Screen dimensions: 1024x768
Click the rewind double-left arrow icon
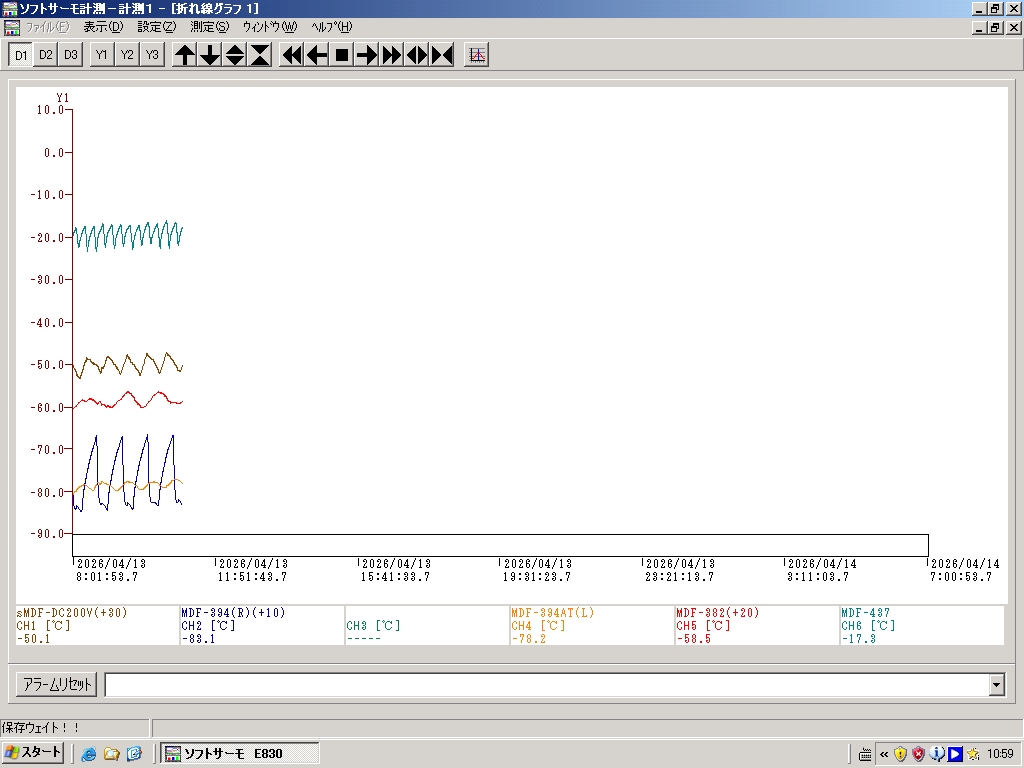292,55
